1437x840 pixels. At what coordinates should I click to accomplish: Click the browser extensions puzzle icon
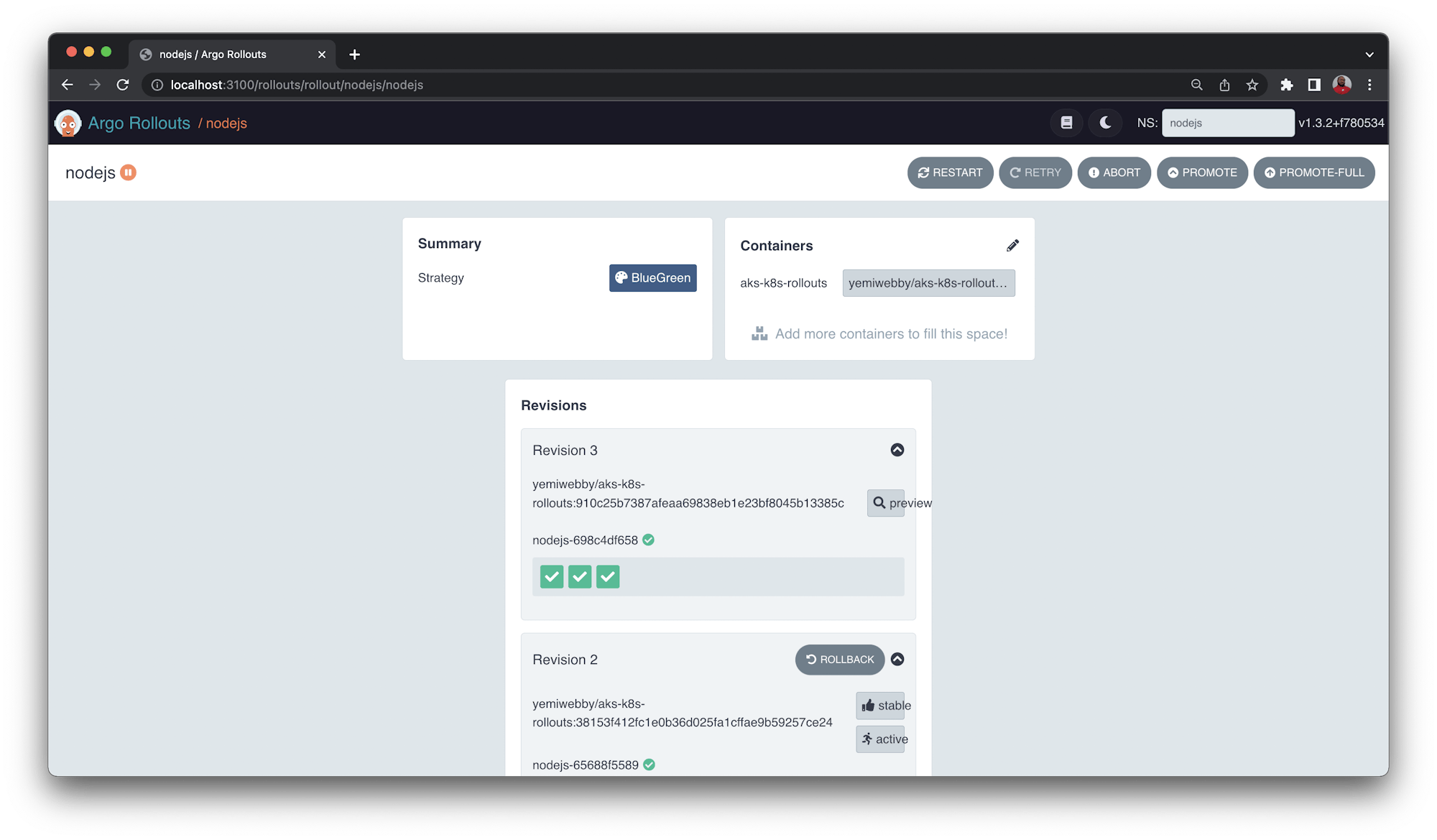(x=1286, y=85)
